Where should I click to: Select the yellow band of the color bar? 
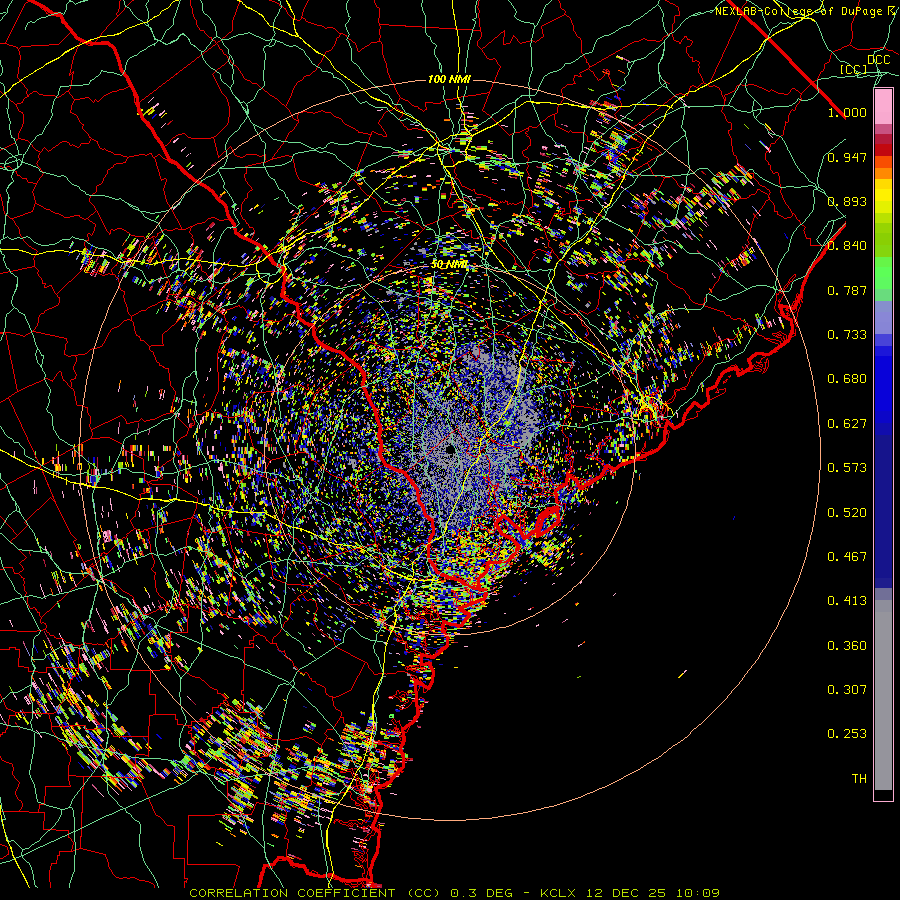(x=883, y=196)
